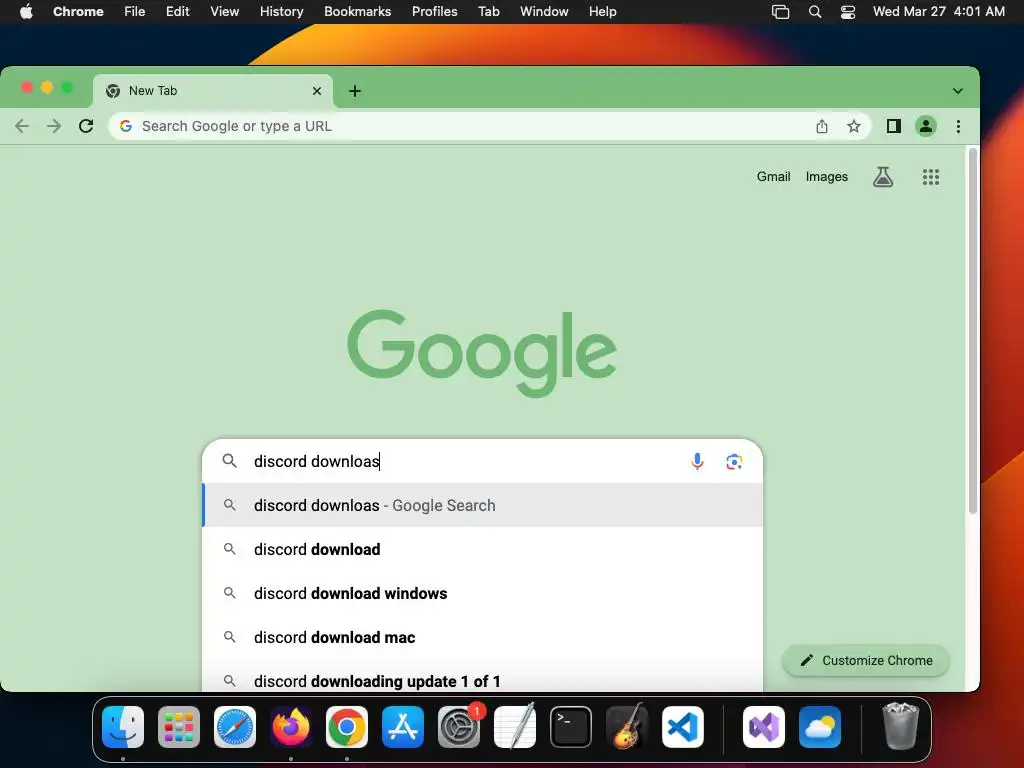
Task: Open Visual Studio Code from the Dock
Action: tap(682, 727)
